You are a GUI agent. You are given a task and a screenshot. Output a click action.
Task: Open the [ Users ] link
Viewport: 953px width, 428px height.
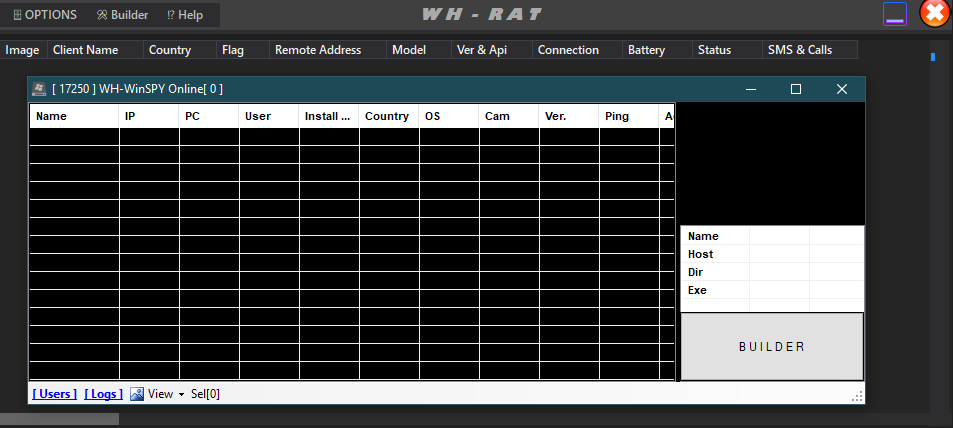54,394
